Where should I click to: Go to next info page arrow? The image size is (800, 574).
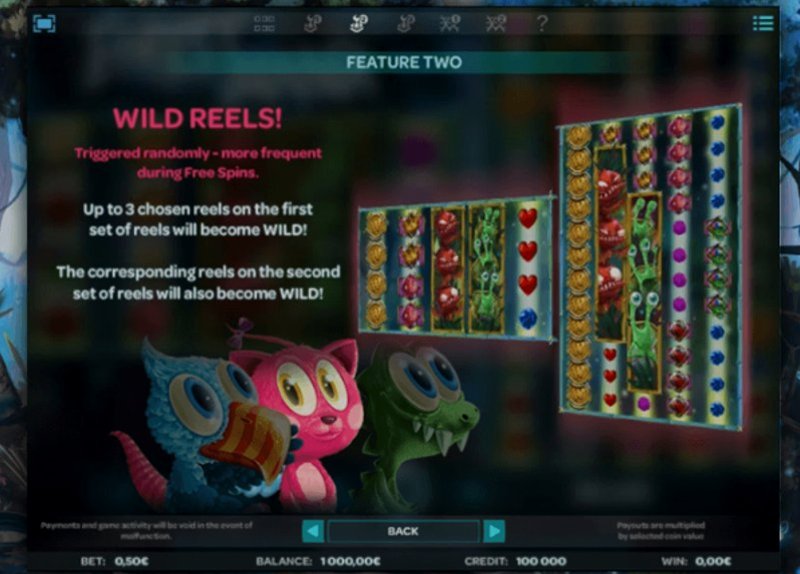[494, 532]
